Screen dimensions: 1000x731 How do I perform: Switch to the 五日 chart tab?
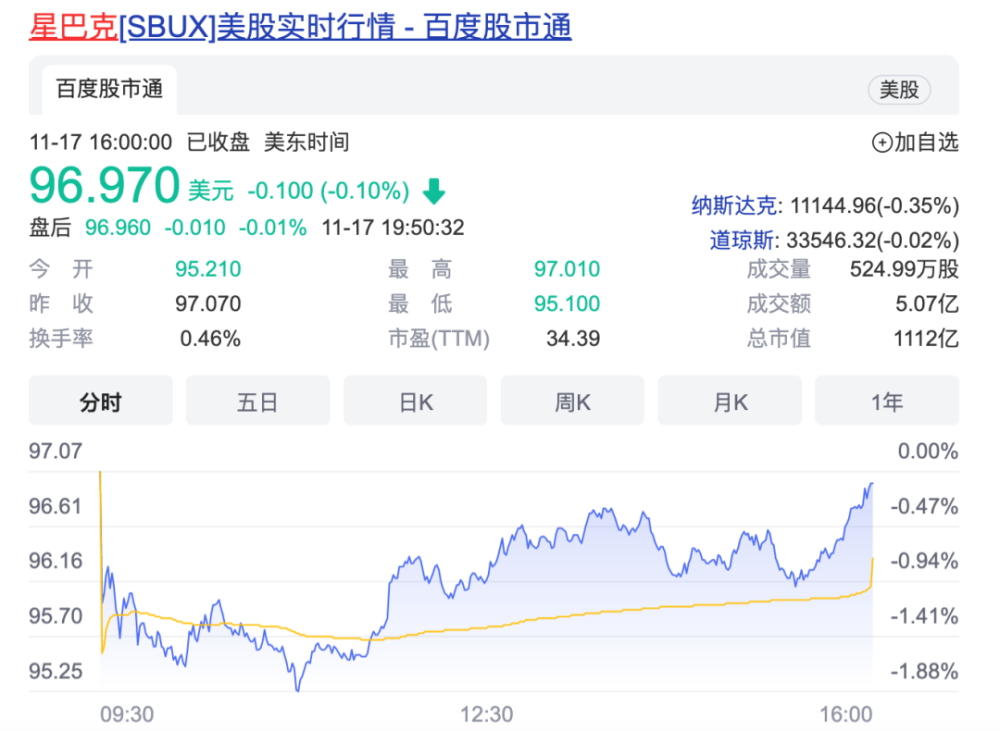pyautogui.click(x=258, y=402)
